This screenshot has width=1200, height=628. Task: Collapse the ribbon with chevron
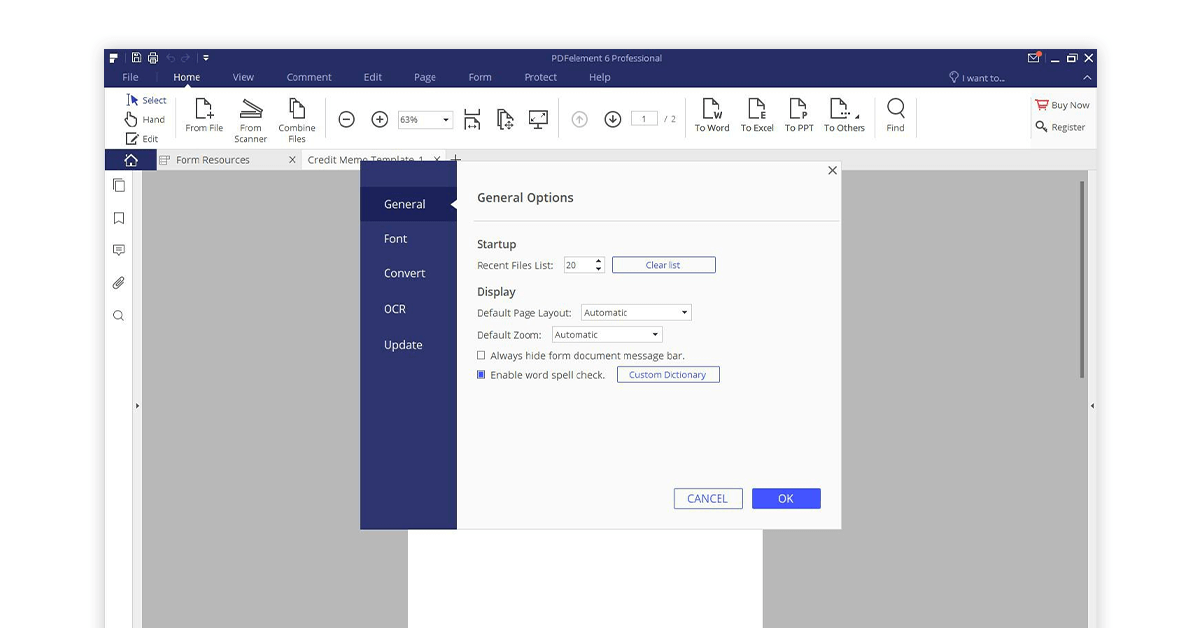click(x=1088, y=78)
